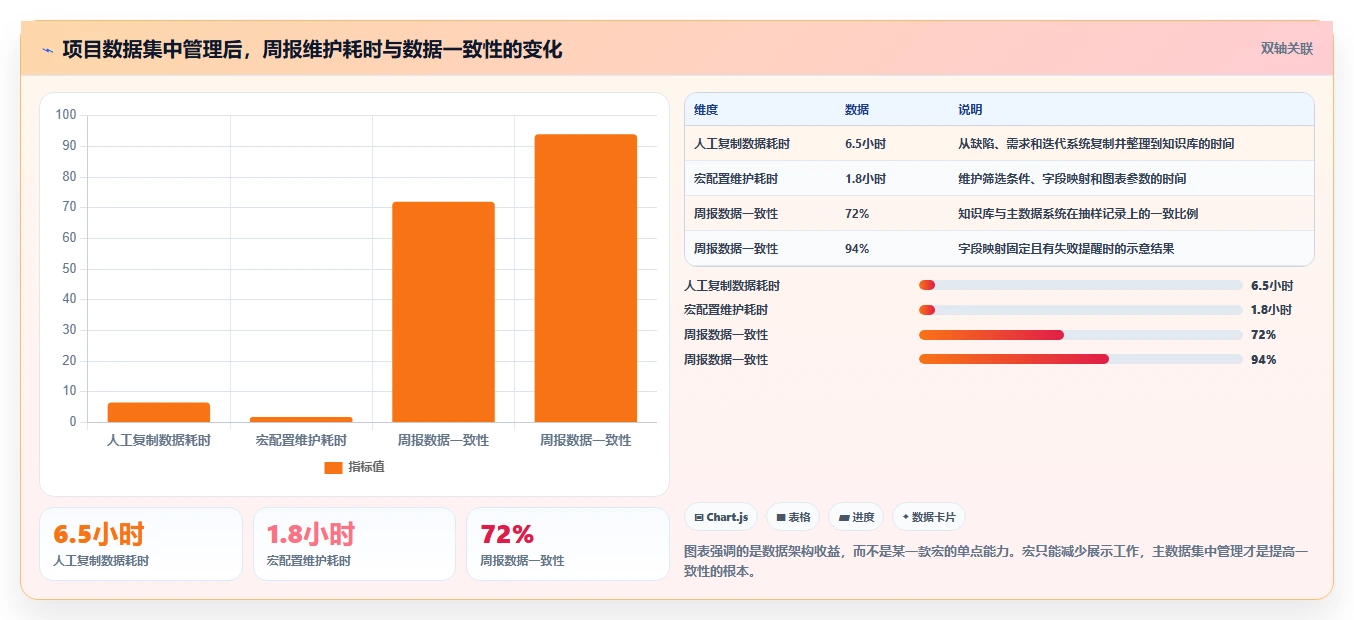Image resolution: width=1354 pixels, height=620 pixels.
Task: Click the 94% table cell
Action: (x=857, y=249)
